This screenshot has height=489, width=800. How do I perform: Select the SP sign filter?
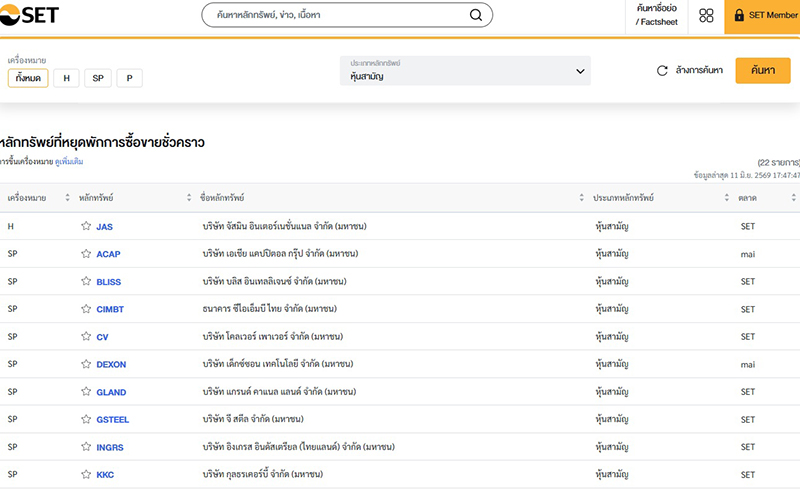point(98,78)
